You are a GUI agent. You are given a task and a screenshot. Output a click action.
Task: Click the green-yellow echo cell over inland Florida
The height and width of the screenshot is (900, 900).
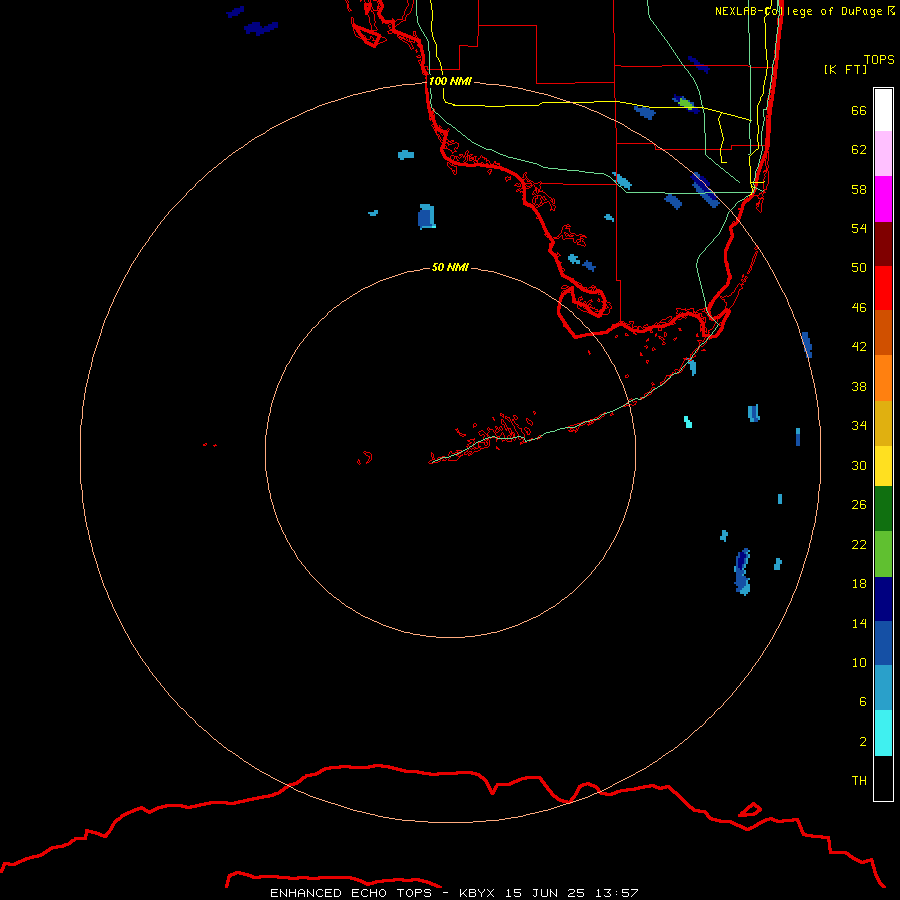click(x=686, y=103)
